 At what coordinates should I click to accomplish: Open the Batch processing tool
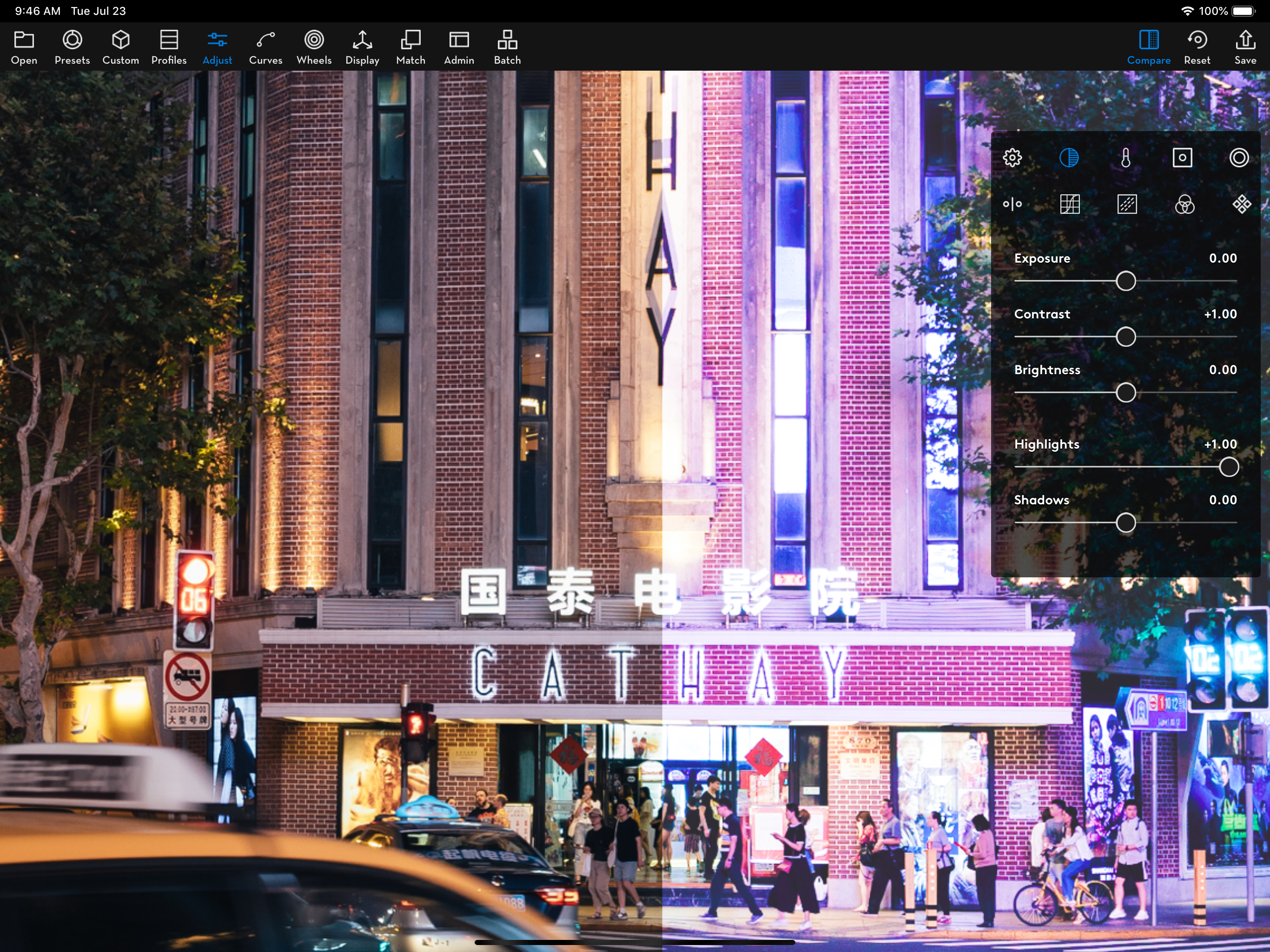point(507,47)
